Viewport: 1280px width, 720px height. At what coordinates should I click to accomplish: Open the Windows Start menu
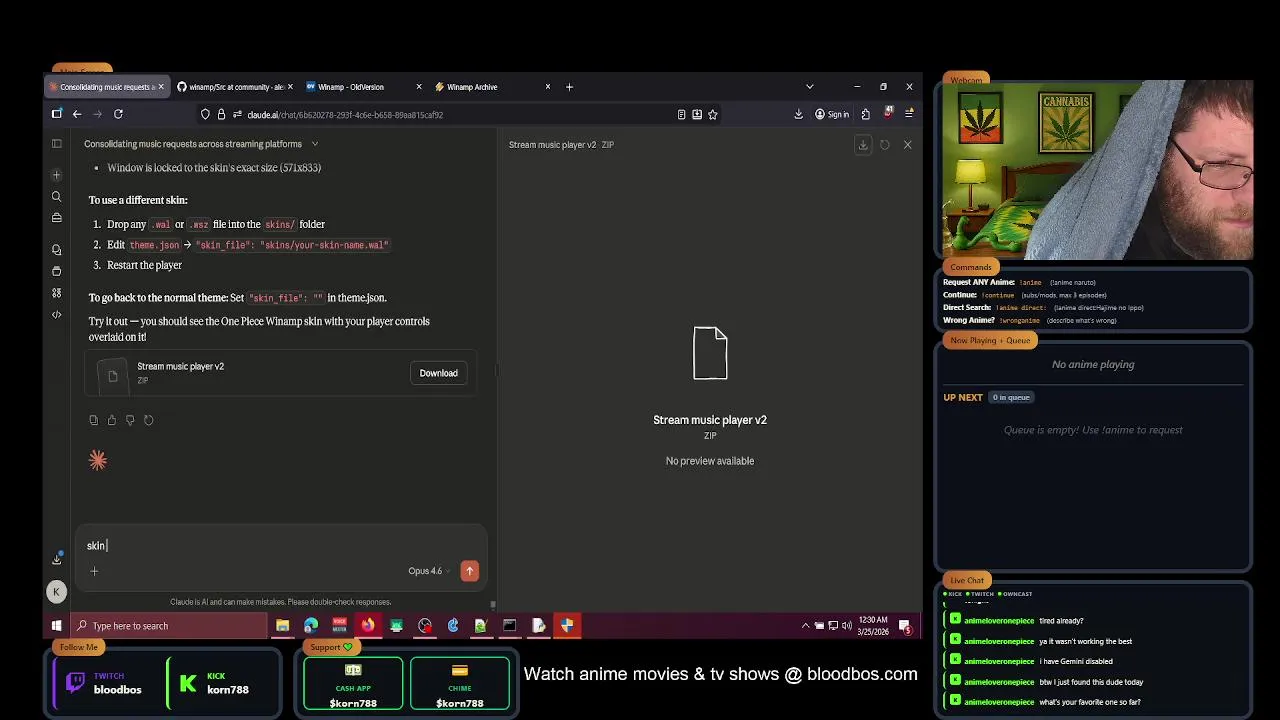pos(56,626)
